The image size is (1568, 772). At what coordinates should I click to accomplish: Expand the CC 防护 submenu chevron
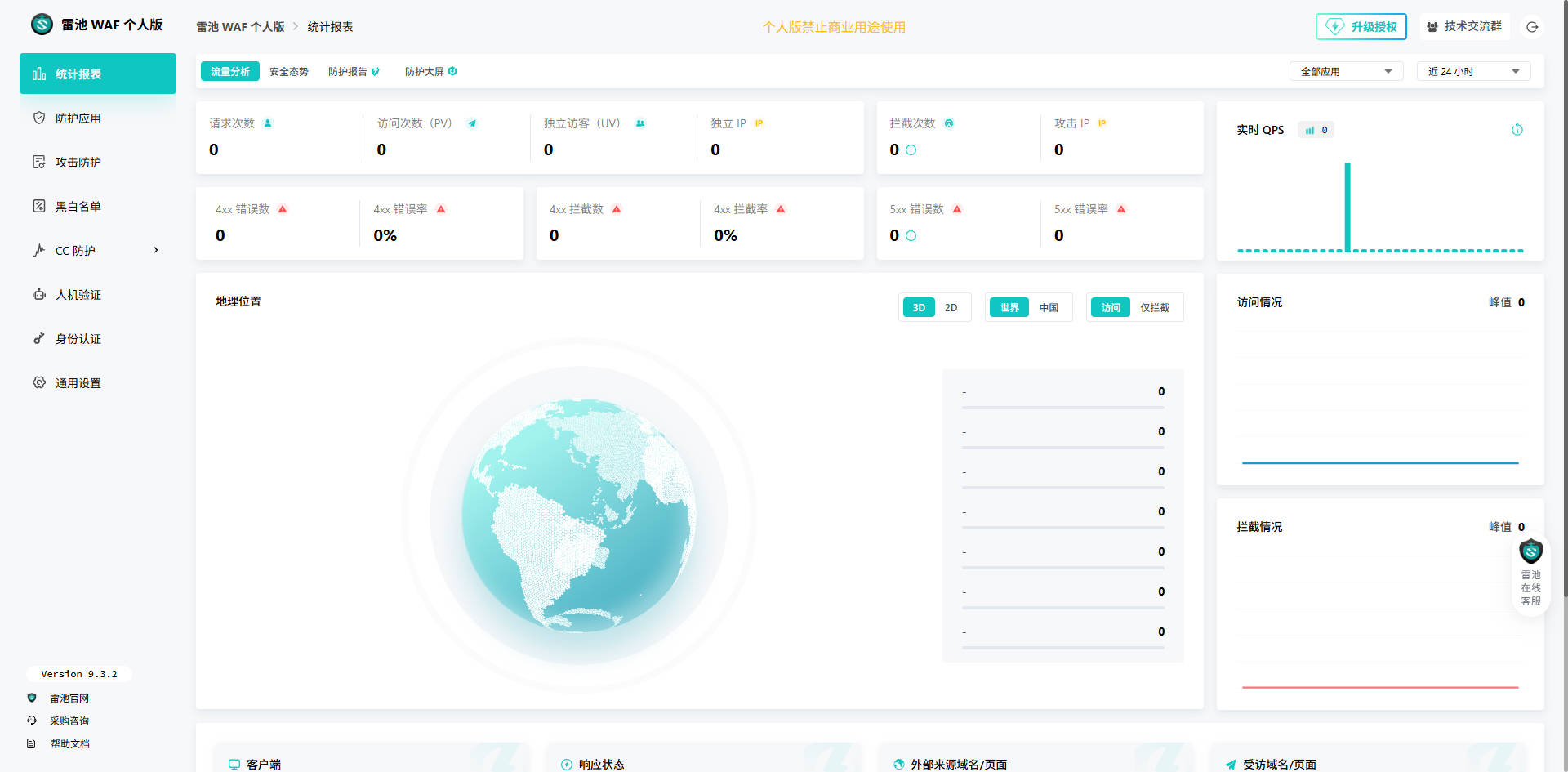[156, 250]
